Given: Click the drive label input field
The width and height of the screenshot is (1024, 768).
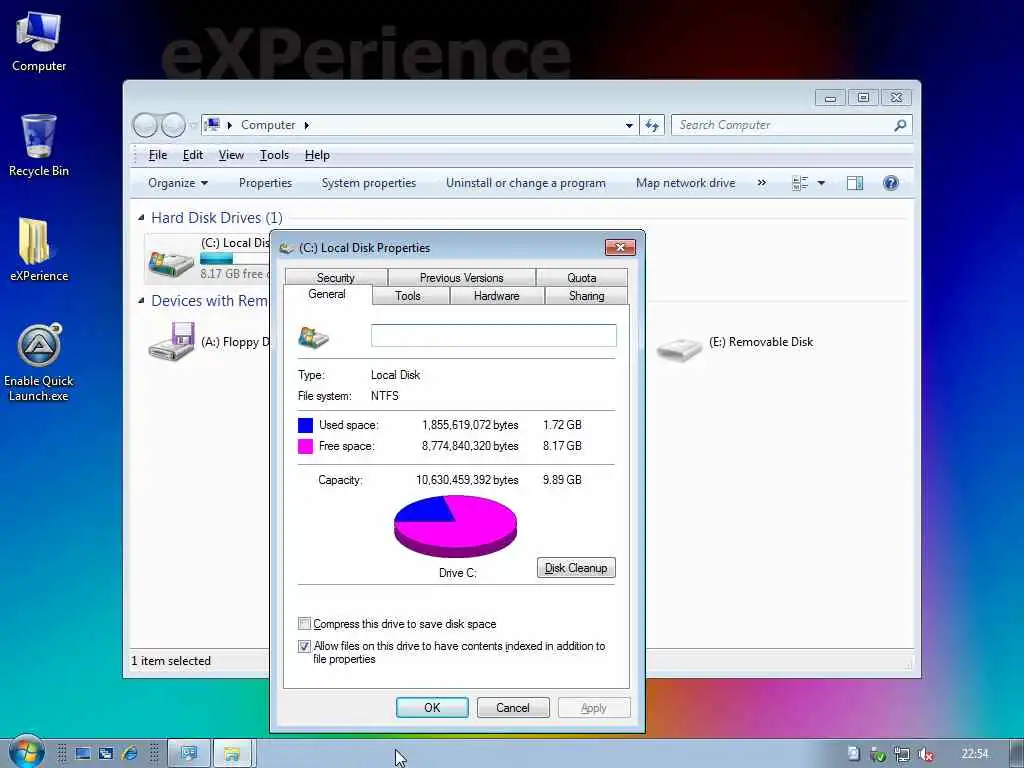Looking at the screenshot, I should coord(494,336).
